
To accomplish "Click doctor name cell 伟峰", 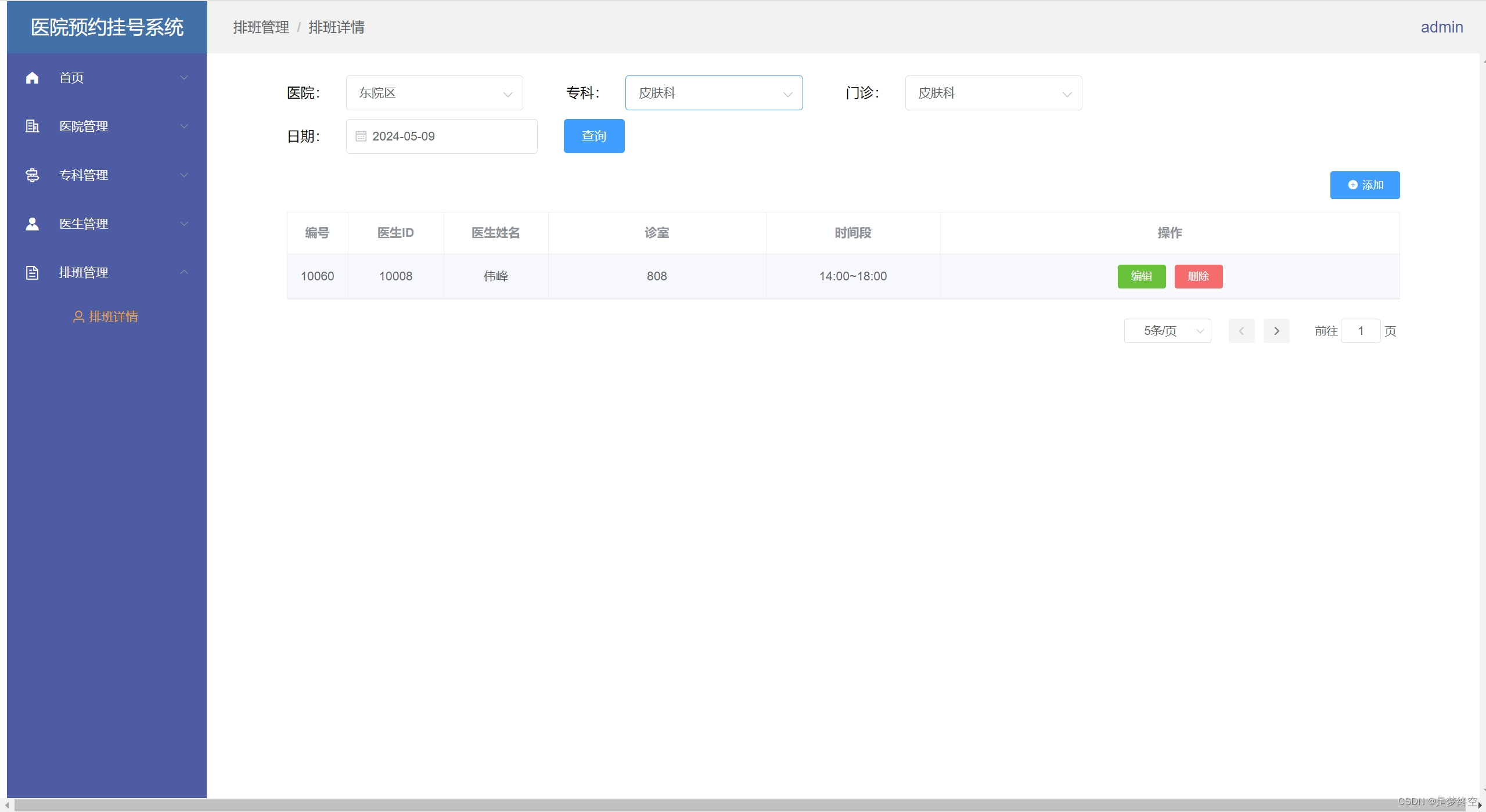I will coord(495,276).
